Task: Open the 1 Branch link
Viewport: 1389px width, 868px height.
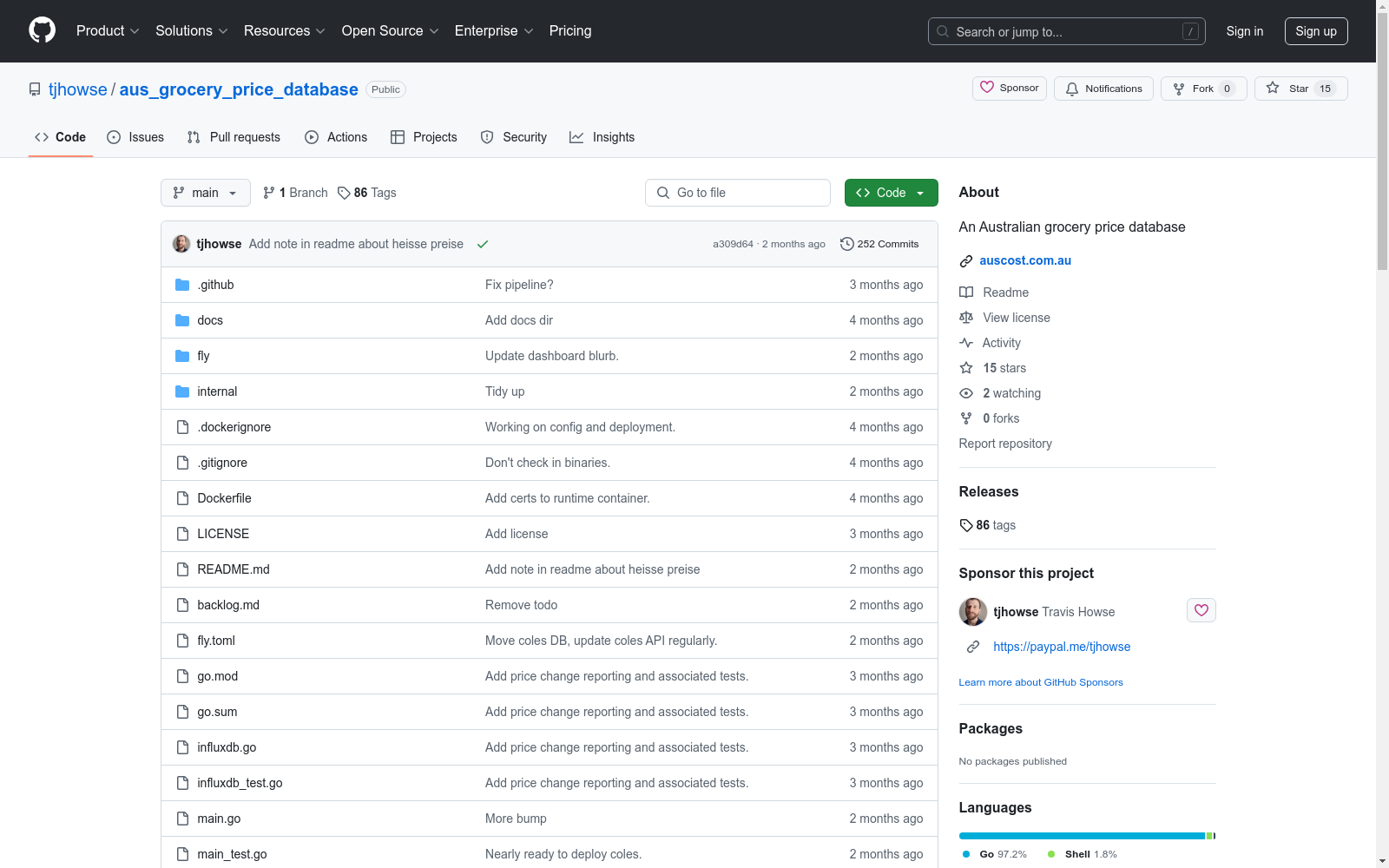Action: coord(295,193)
